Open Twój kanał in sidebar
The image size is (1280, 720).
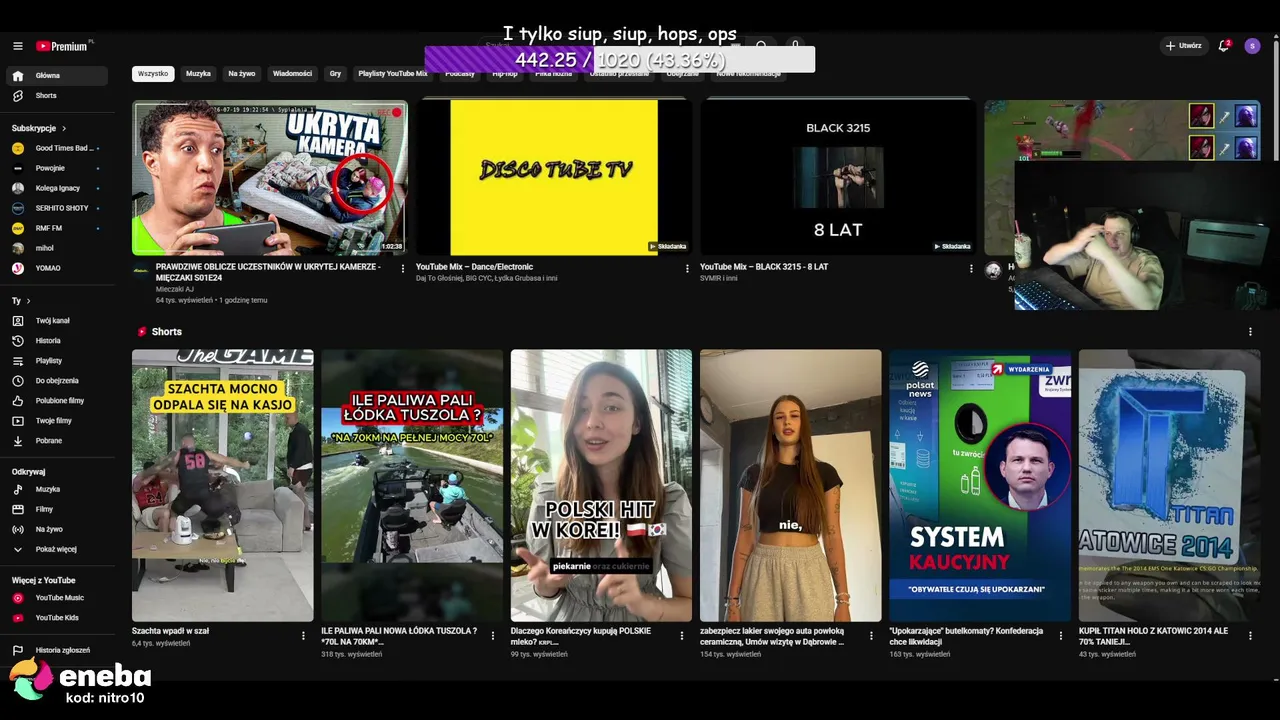pyautogui.click(x=58, y=321)
